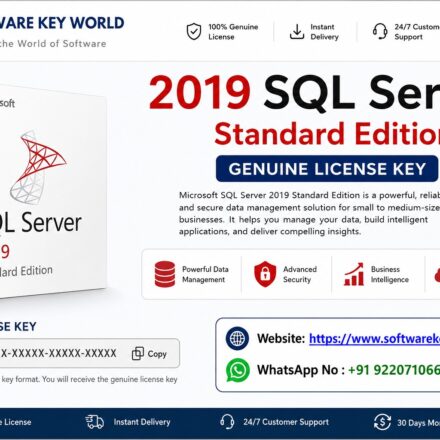Click the red database Powerful Data Management icon

click(x=165, y=274)
